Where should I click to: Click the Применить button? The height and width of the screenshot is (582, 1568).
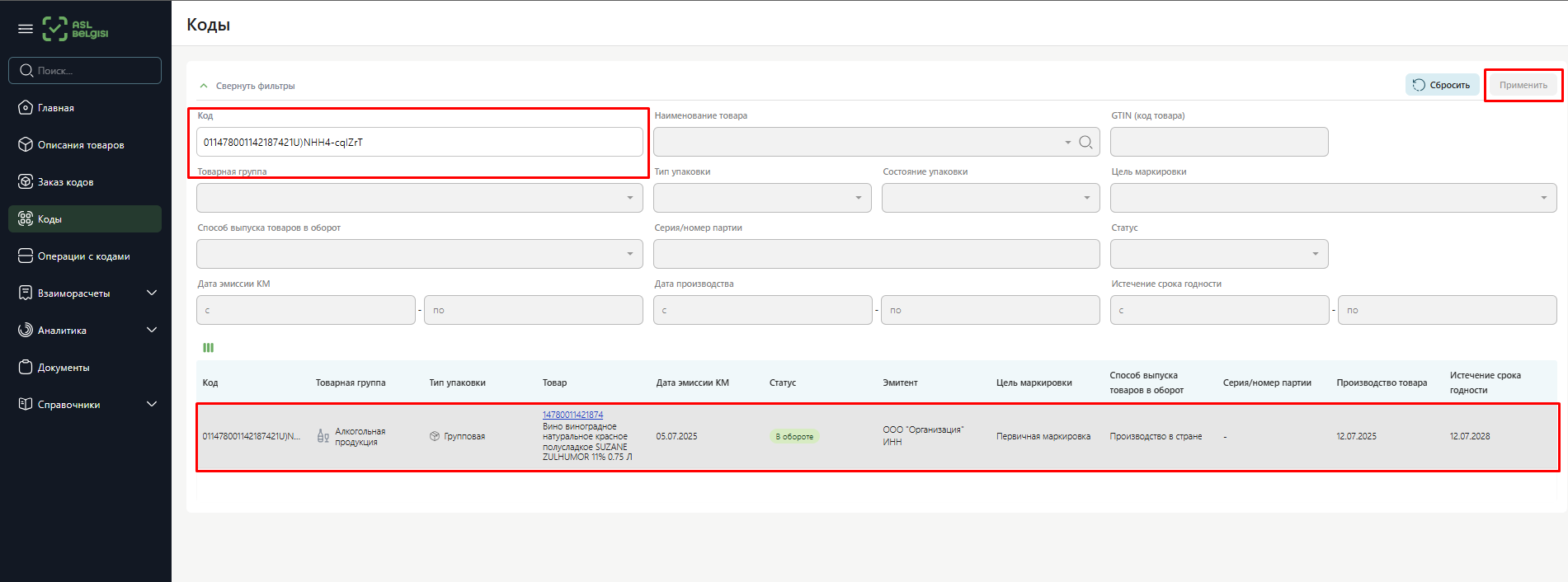1523,85
